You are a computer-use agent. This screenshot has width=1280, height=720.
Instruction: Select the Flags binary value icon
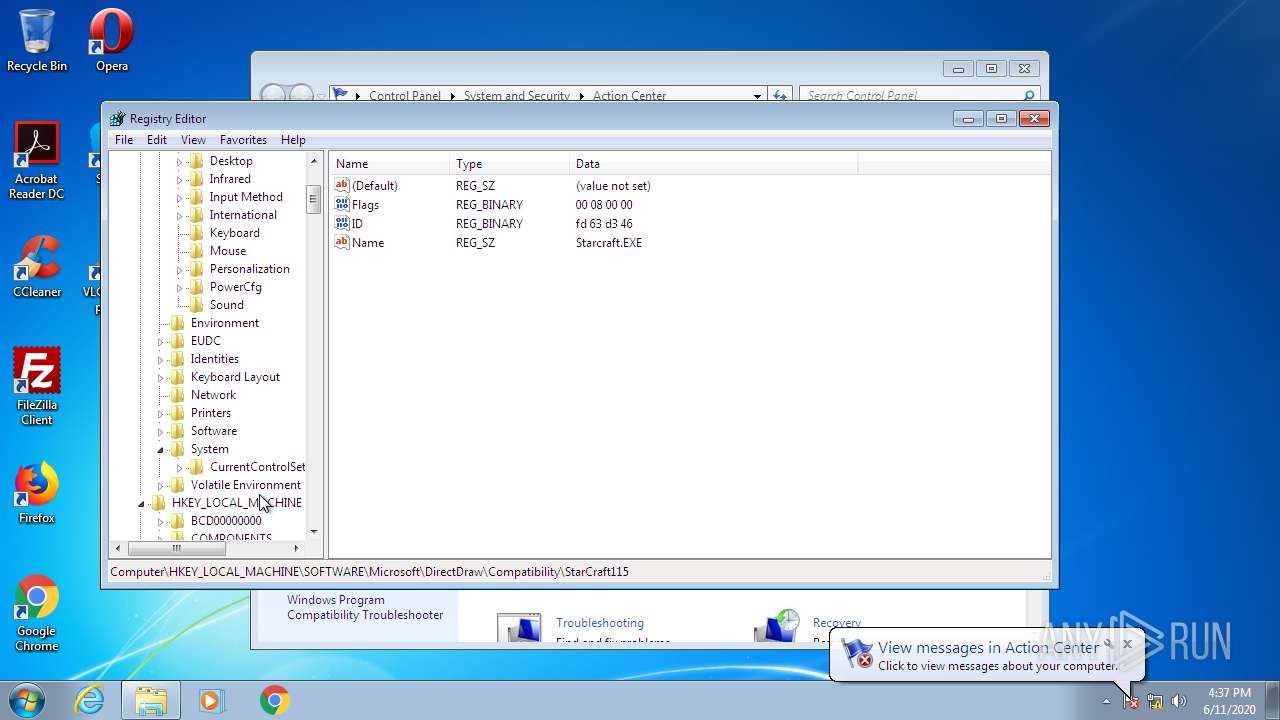[342, 205]
